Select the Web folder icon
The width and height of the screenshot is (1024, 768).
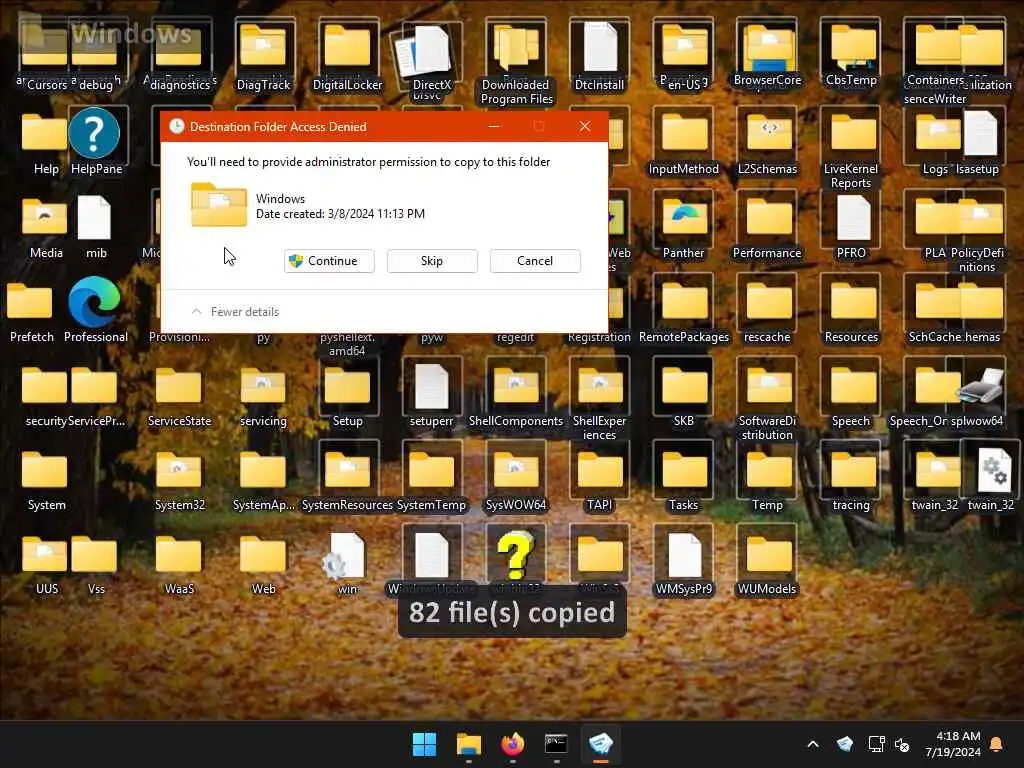coord(263,554)
